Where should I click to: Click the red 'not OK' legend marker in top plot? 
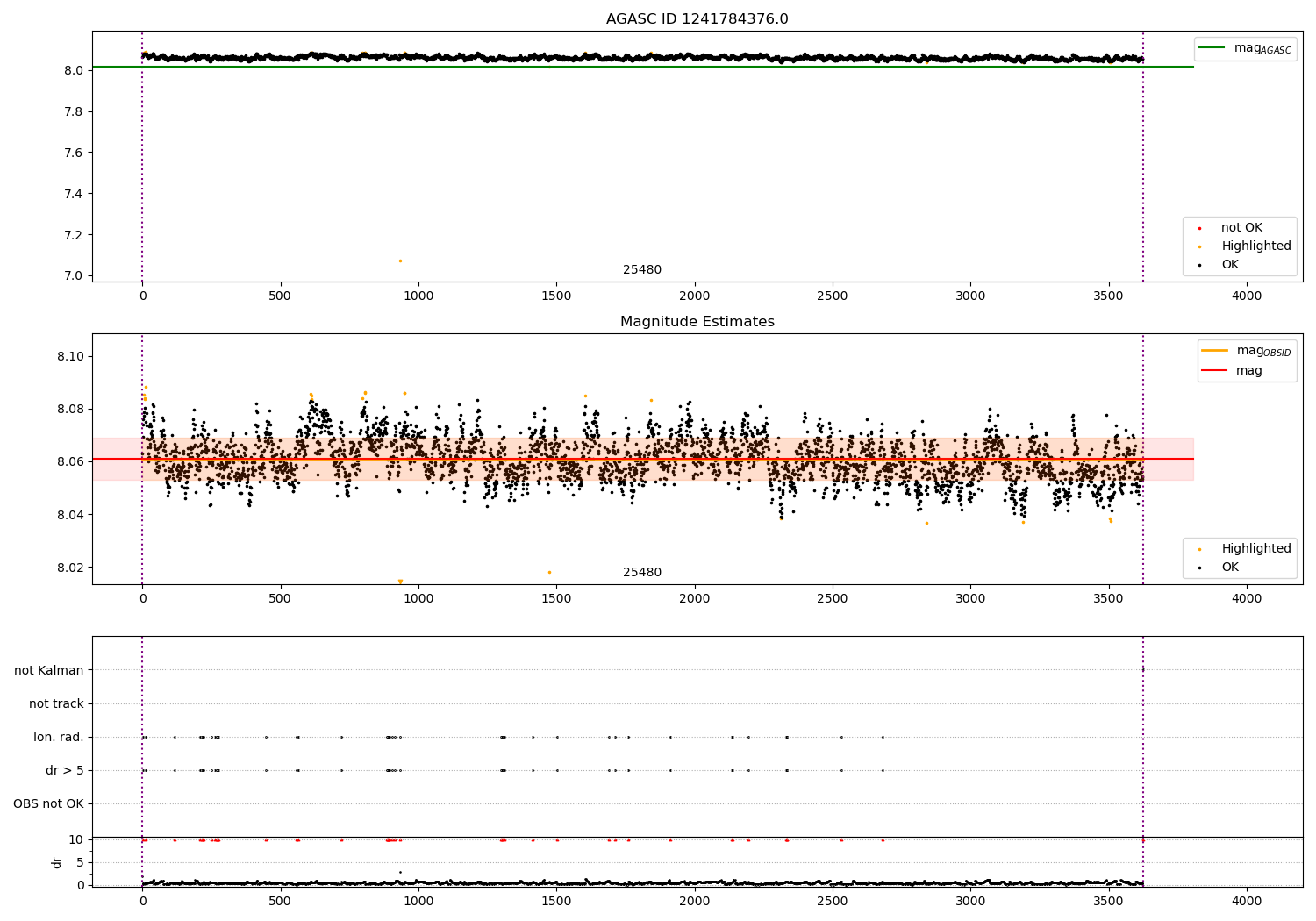pyautogui.click(x=1199, y=228)
